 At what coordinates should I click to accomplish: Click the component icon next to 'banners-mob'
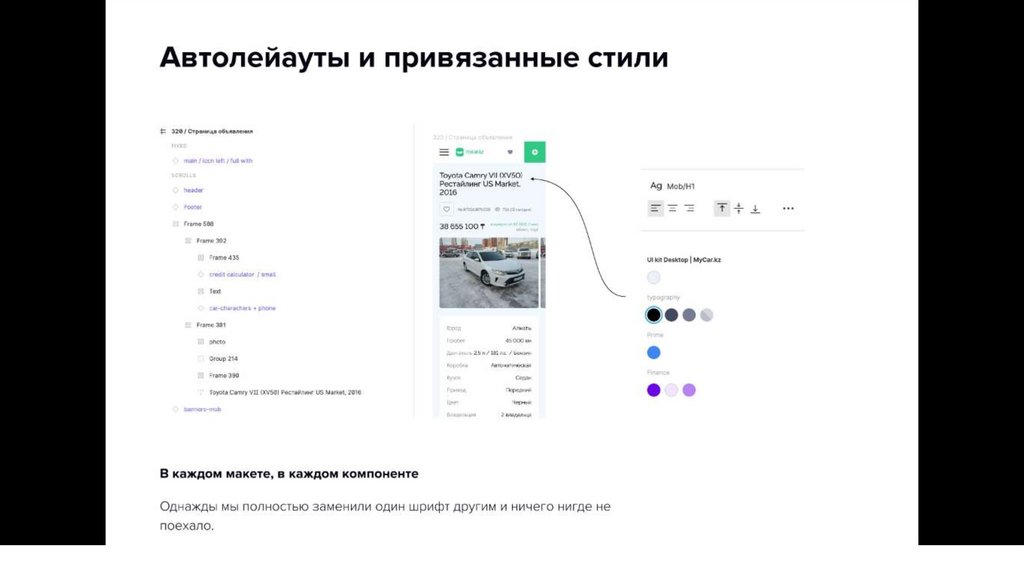(175, 409)
